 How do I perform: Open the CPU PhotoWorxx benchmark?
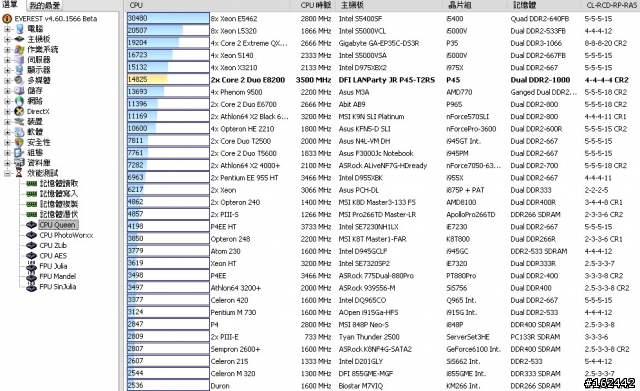(x=66, y=235)
